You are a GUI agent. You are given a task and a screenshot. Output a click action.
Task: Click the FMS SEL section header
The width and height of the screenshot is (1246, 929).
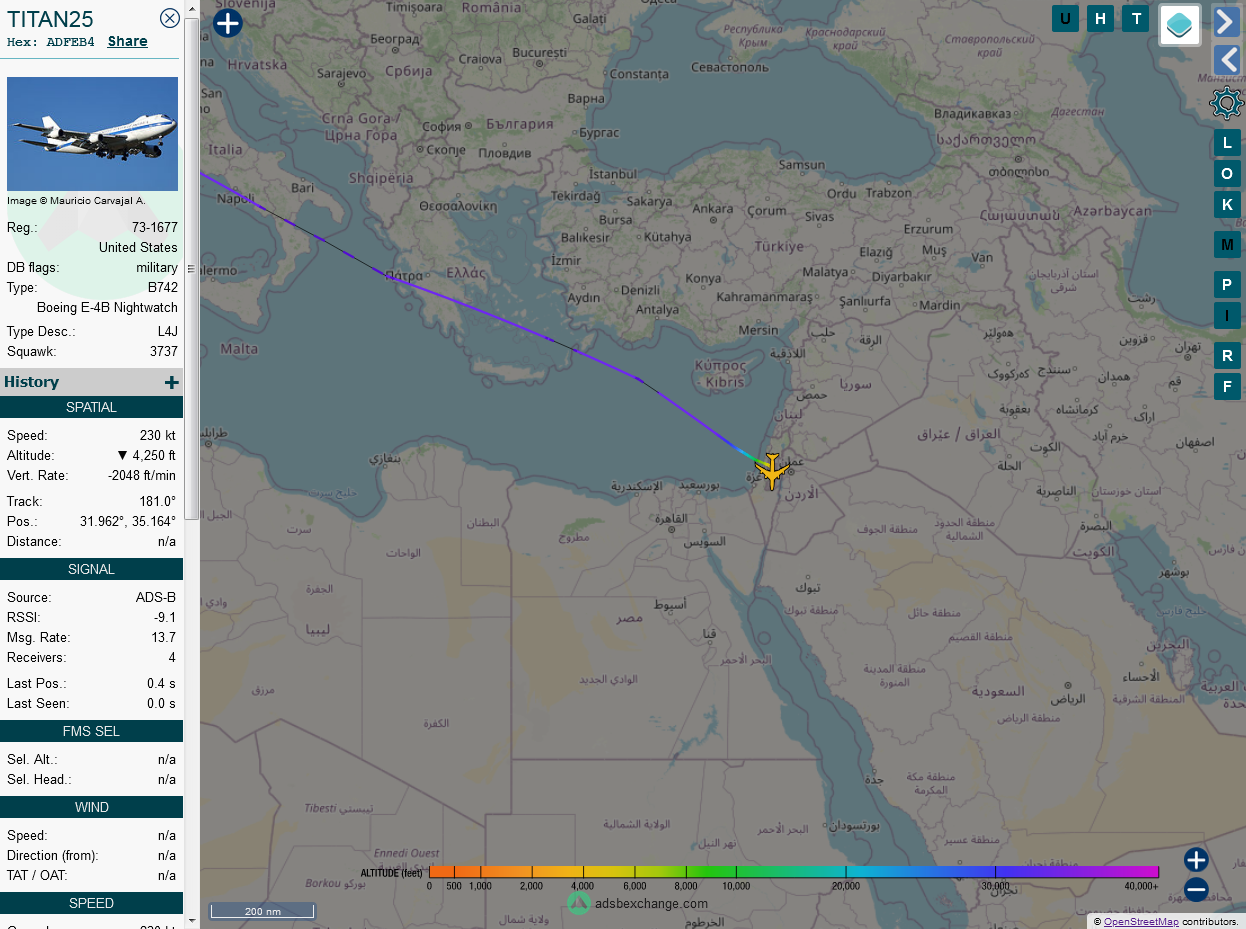click(x=92, y=731)
